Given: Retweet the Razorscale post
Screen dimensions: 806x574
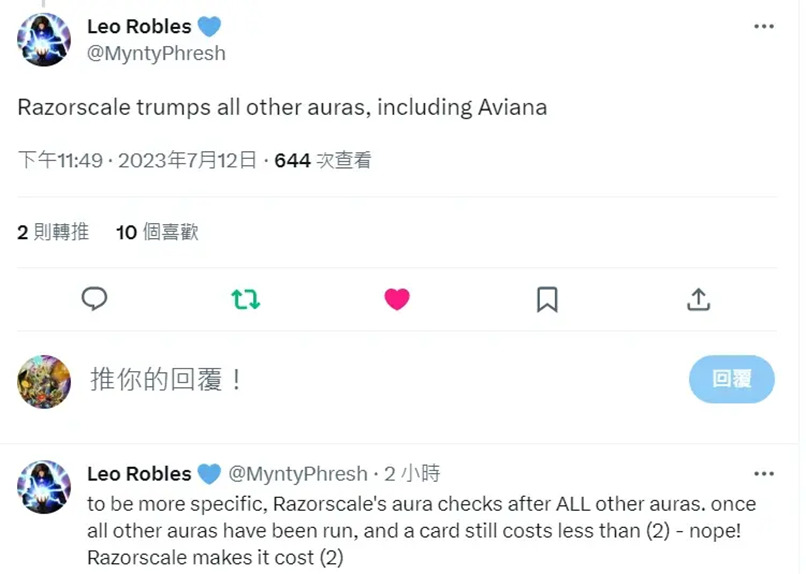Looking at the screenshot, I should pos(246,298).
